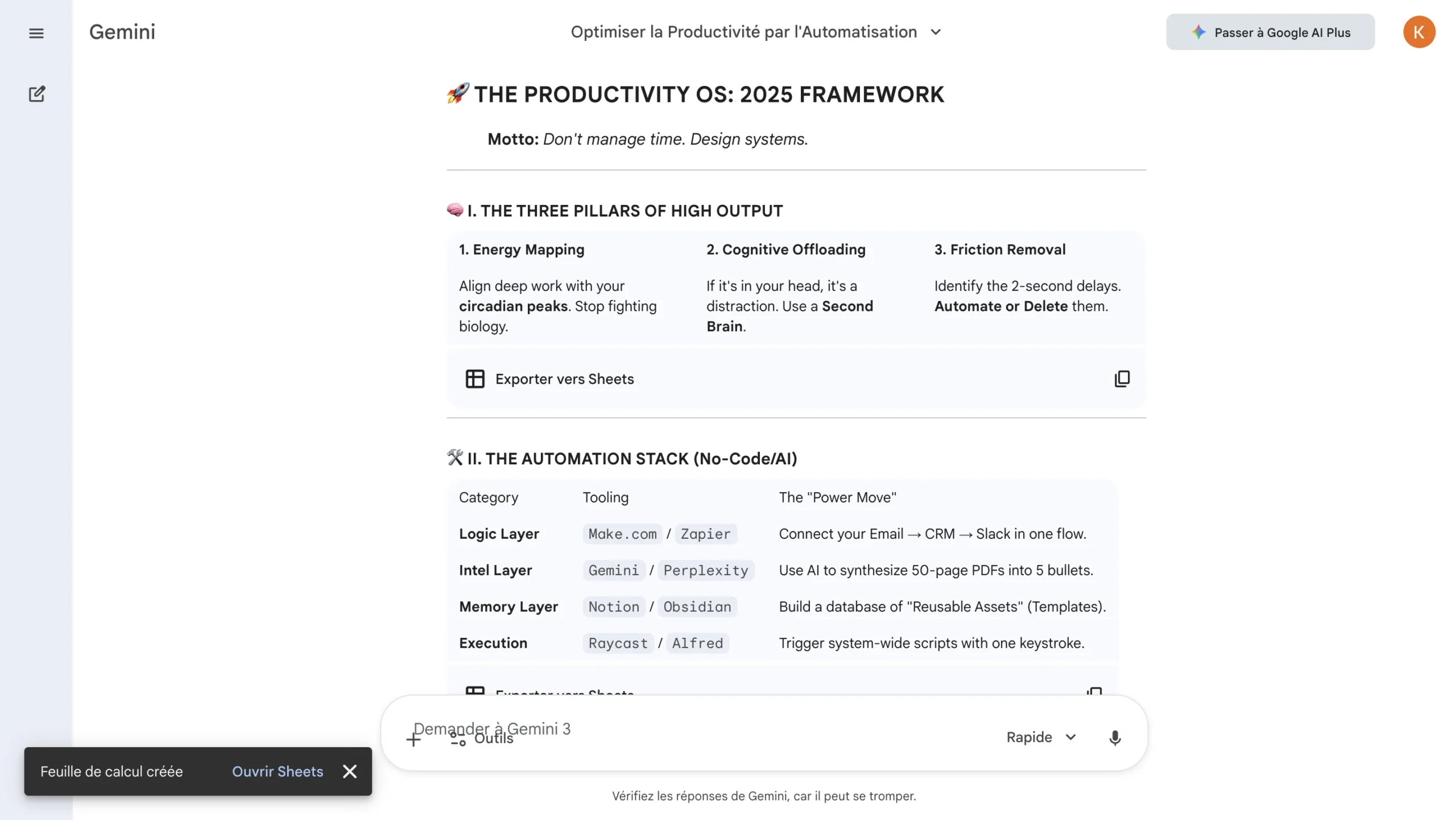Open the main hamburger menu
Screen dimensions: 1456x820
[36, 33]
